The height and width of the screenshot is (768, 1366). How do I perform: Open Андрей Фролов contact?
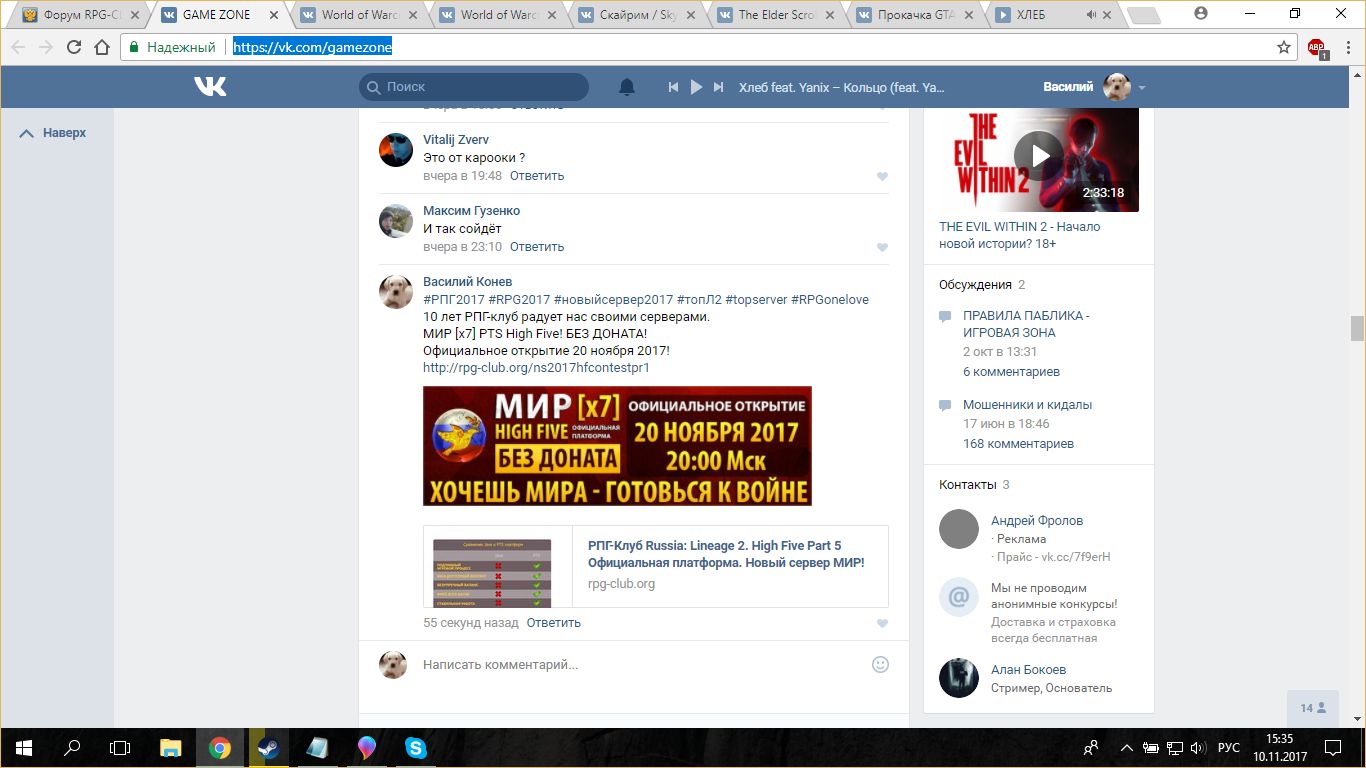point(1037,521)
